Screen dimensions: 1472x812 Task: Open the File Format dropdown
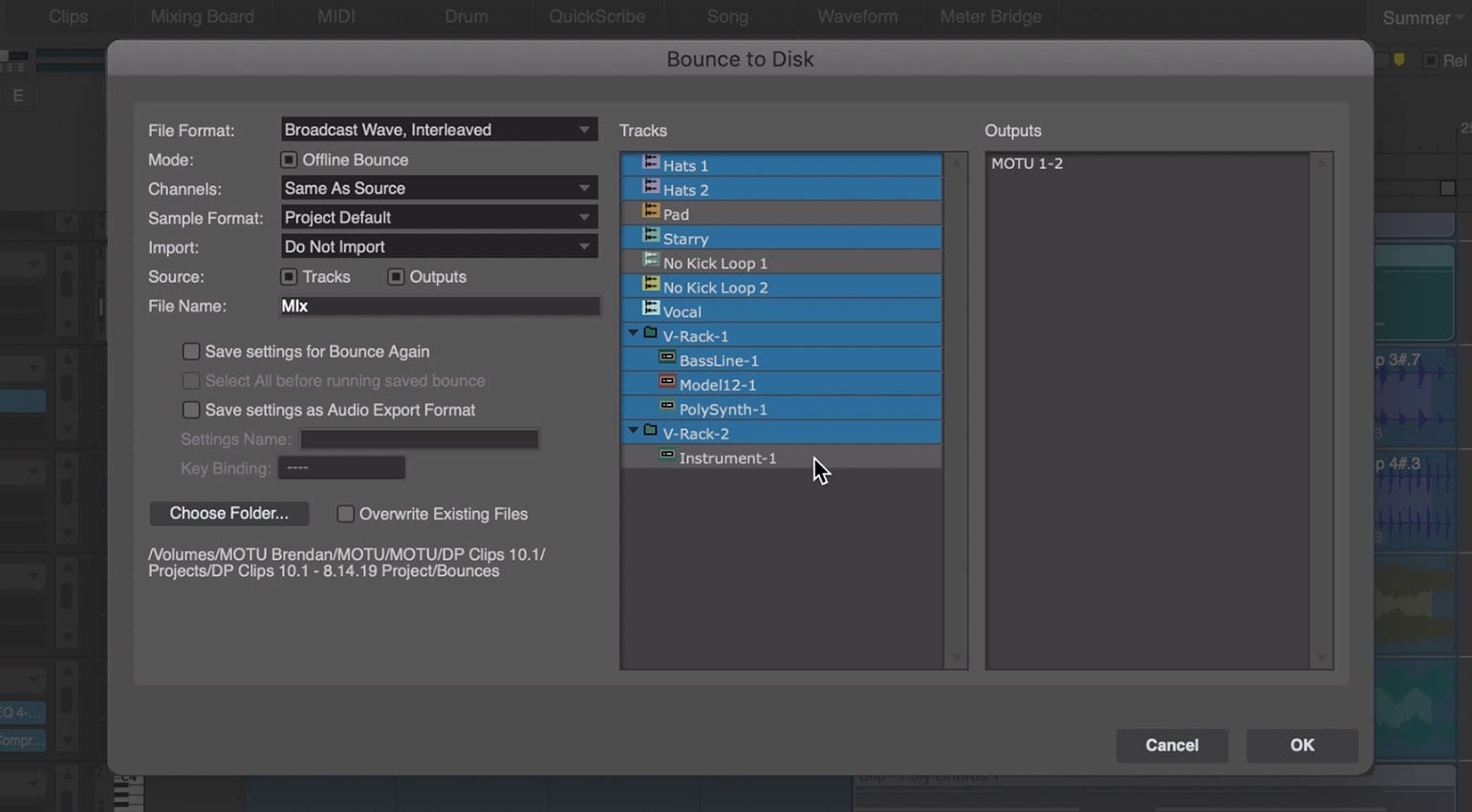439,130
